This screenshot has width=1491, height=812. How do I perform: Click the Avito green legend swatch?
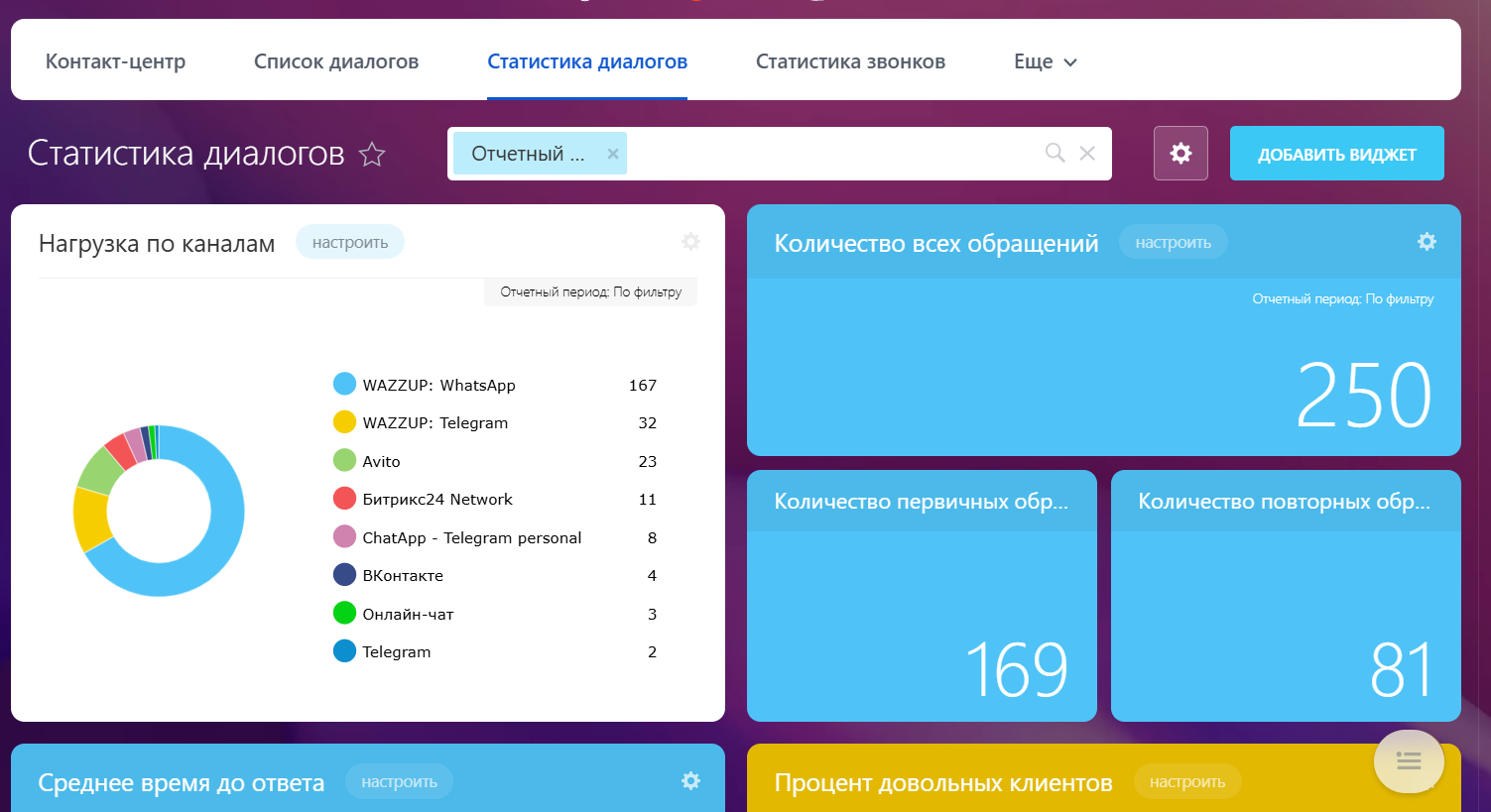click(344, 461)
